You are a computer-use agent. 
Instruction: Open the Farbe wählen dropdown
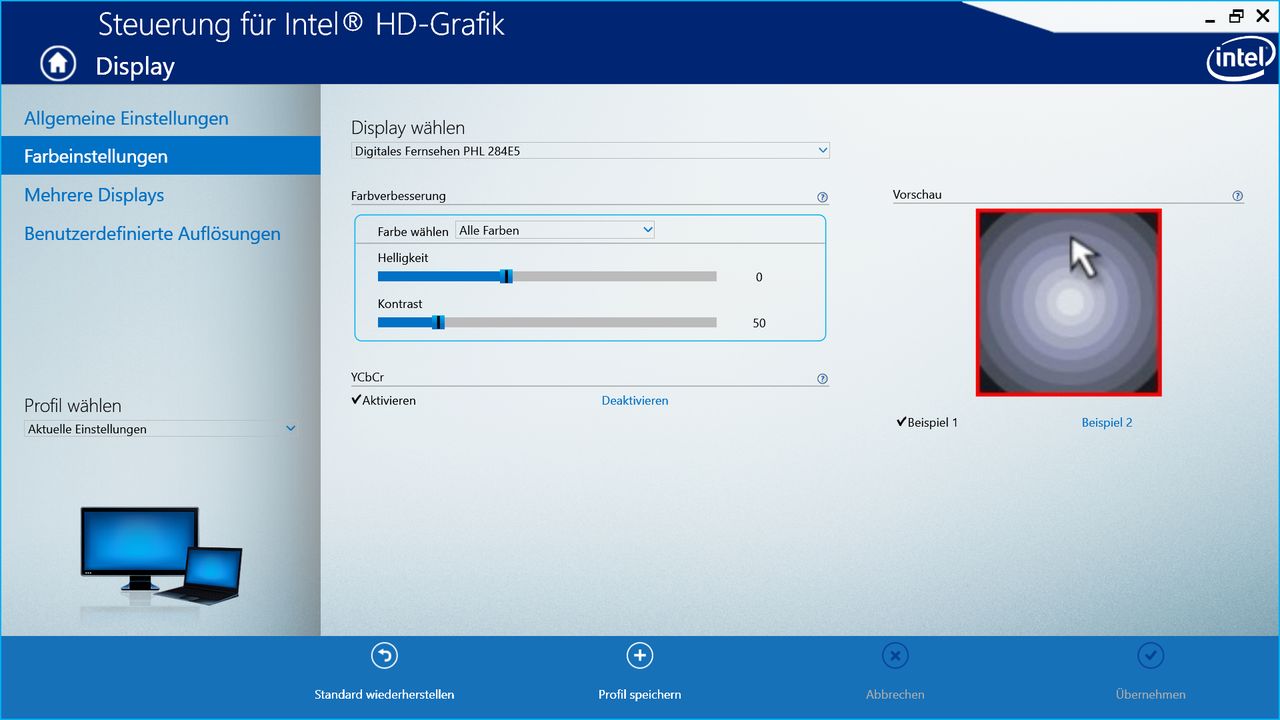point(555,230)
